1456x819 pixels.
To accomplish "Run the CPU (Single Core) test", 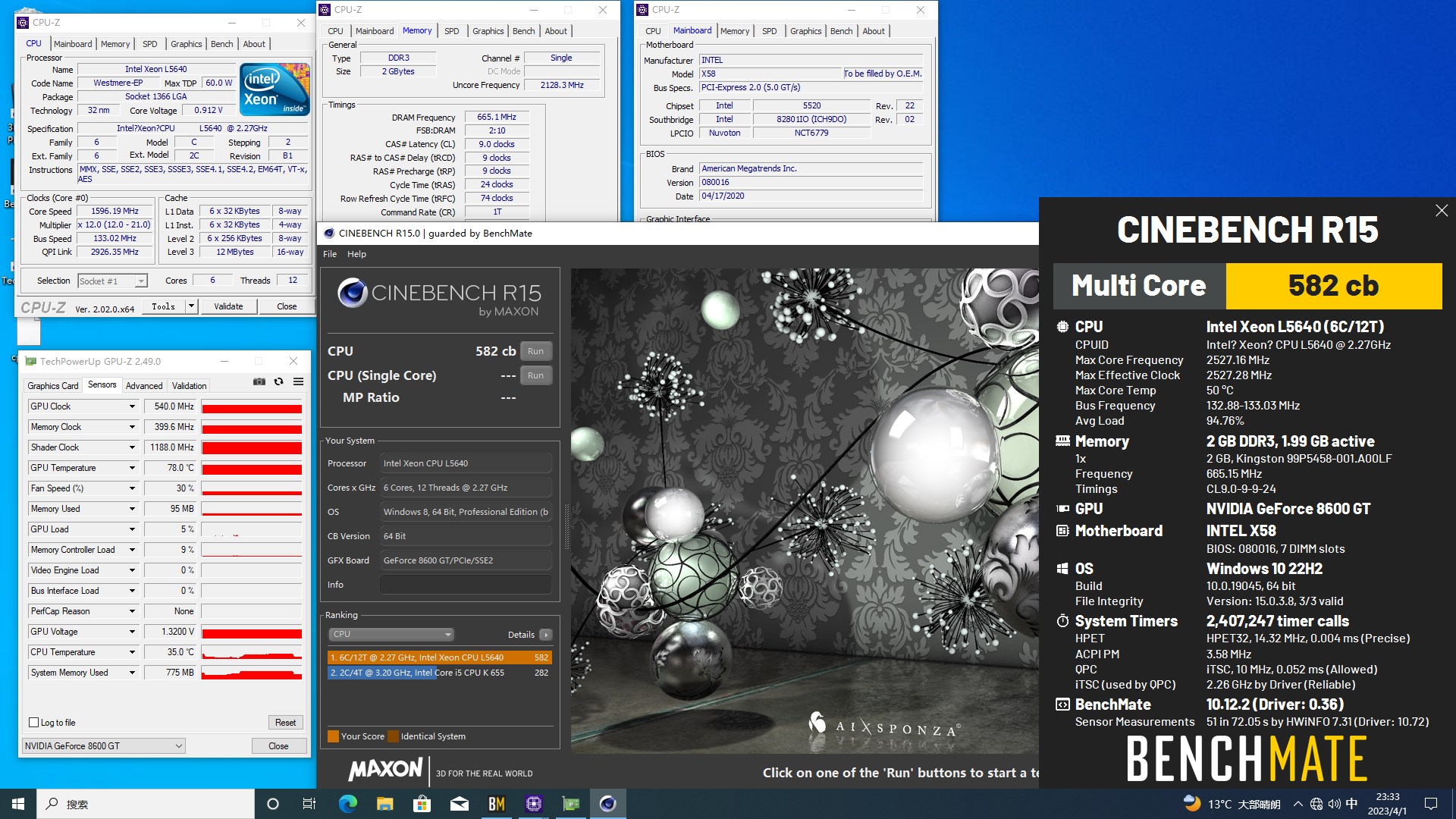I will click(535, 375).
